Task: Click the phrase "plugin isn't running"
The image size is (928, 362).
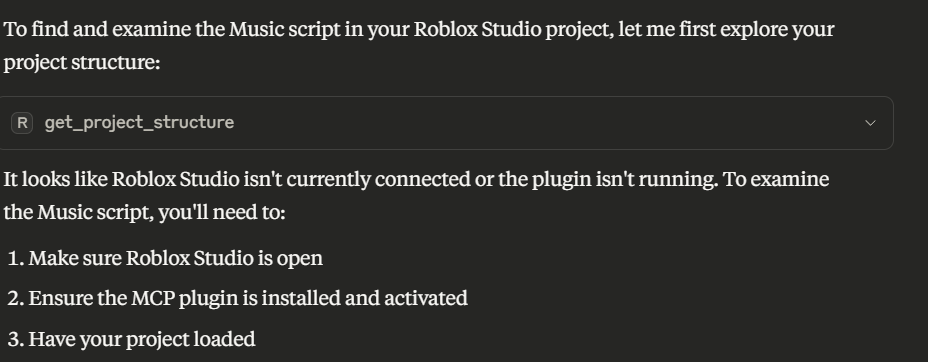Action: (625, 179)
